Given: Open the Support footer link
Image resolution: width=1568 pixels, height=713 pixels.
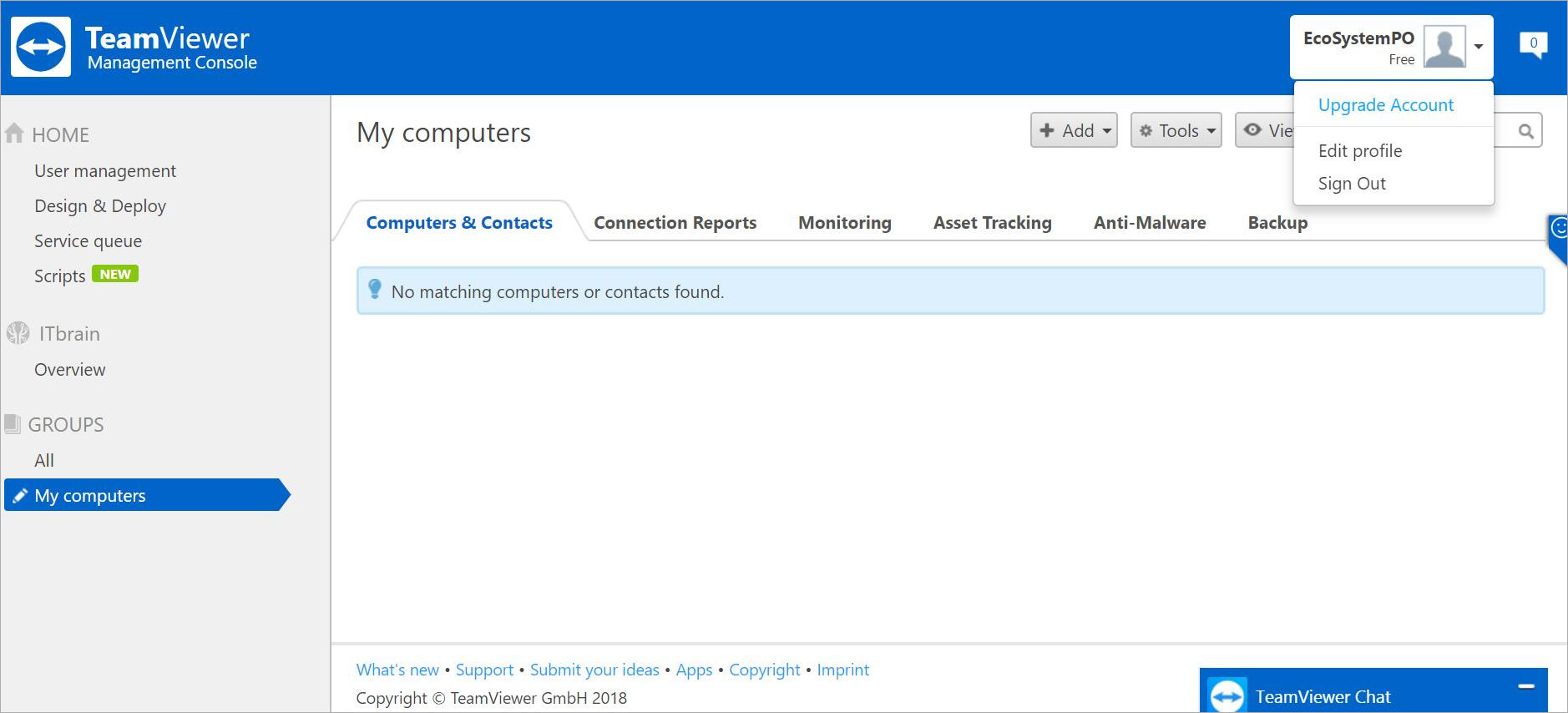Looking at the screenshot, I should click(x=484, y=670).
